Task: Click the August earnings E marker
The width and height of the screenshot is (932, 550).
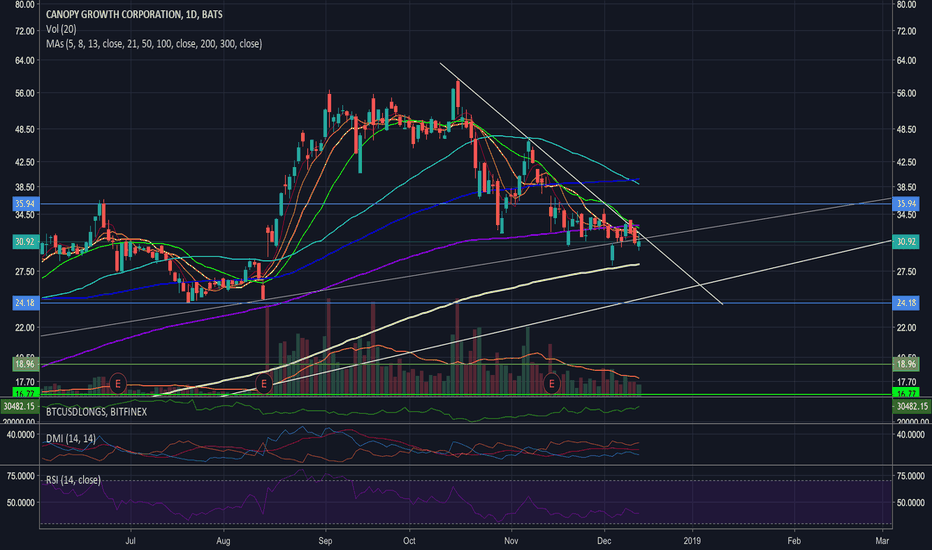Action: (x=263, y=384)
